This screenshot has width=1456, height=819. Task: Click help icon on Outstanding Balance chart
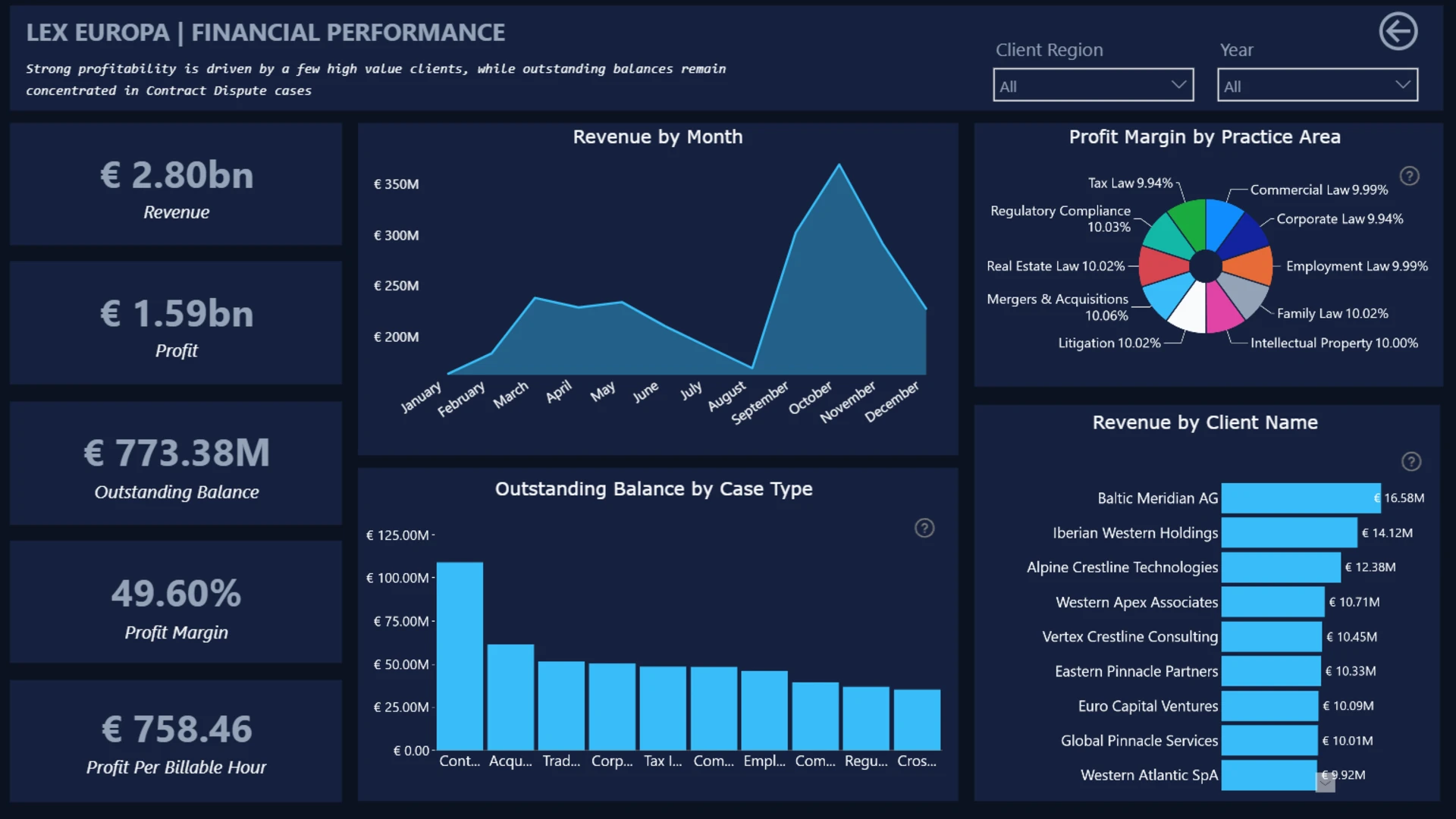924,528
